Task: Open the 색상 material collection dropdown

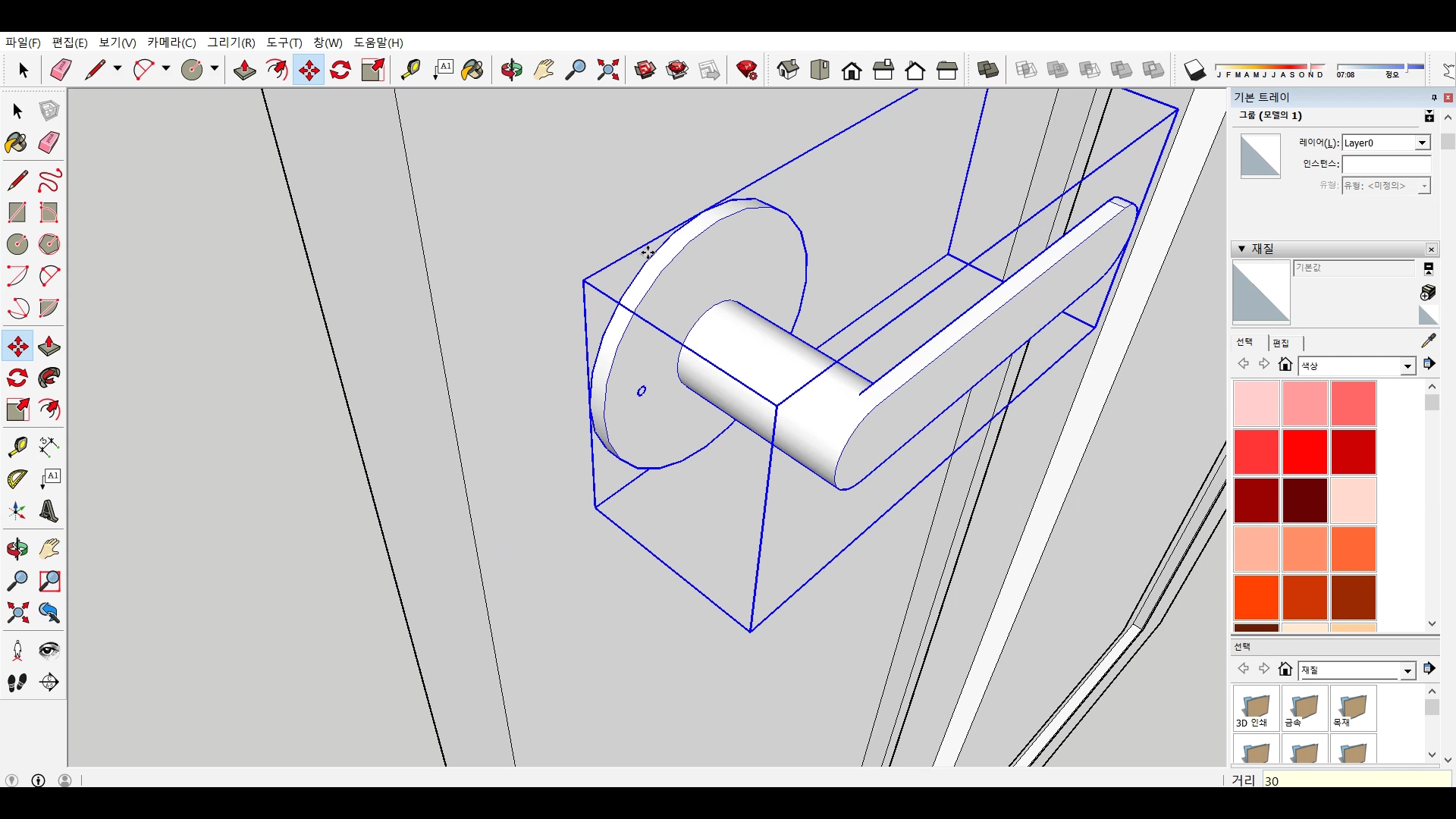Action: pos(1407,366)
